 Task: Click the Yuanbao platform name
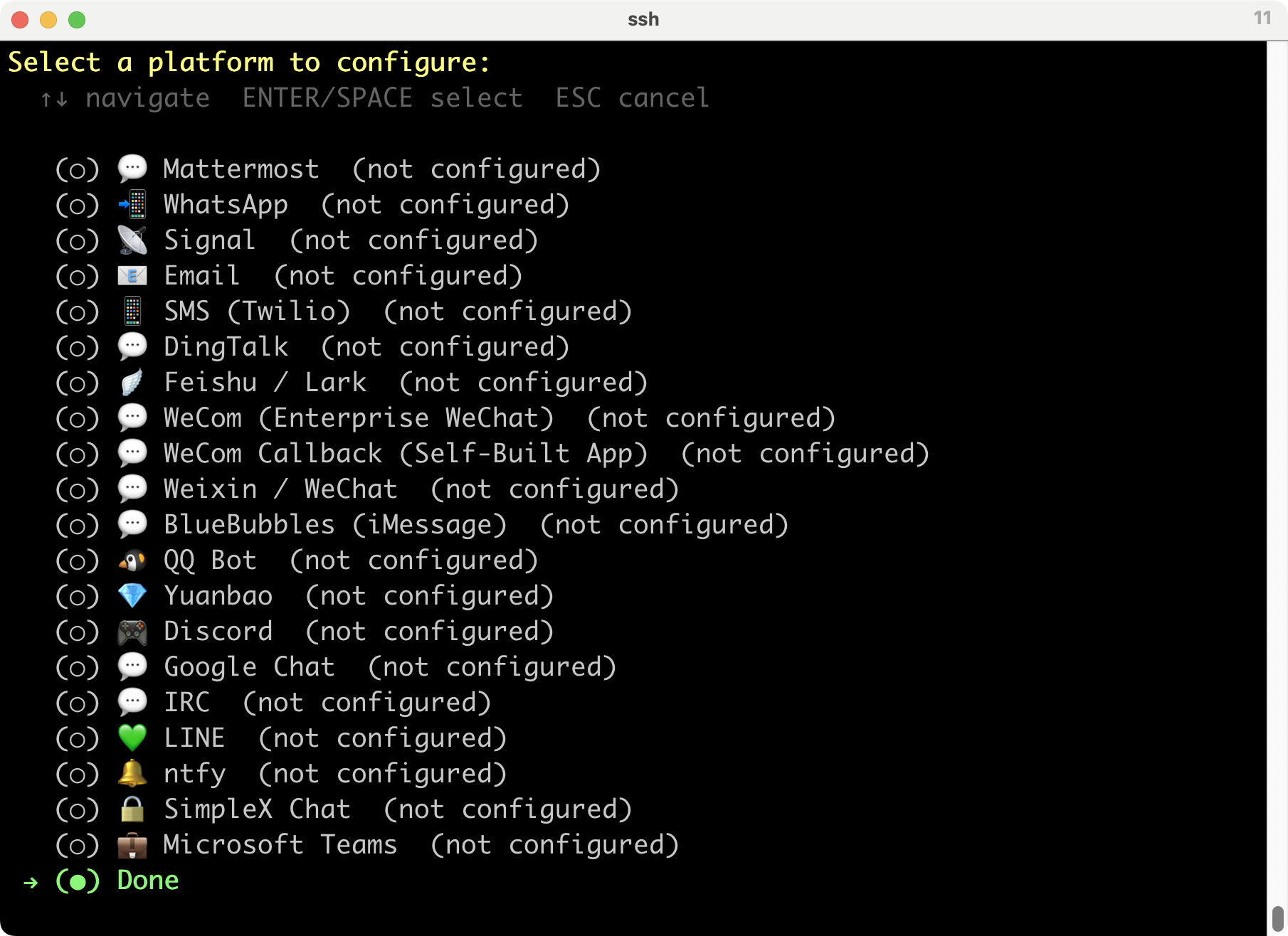pos(218,595)
